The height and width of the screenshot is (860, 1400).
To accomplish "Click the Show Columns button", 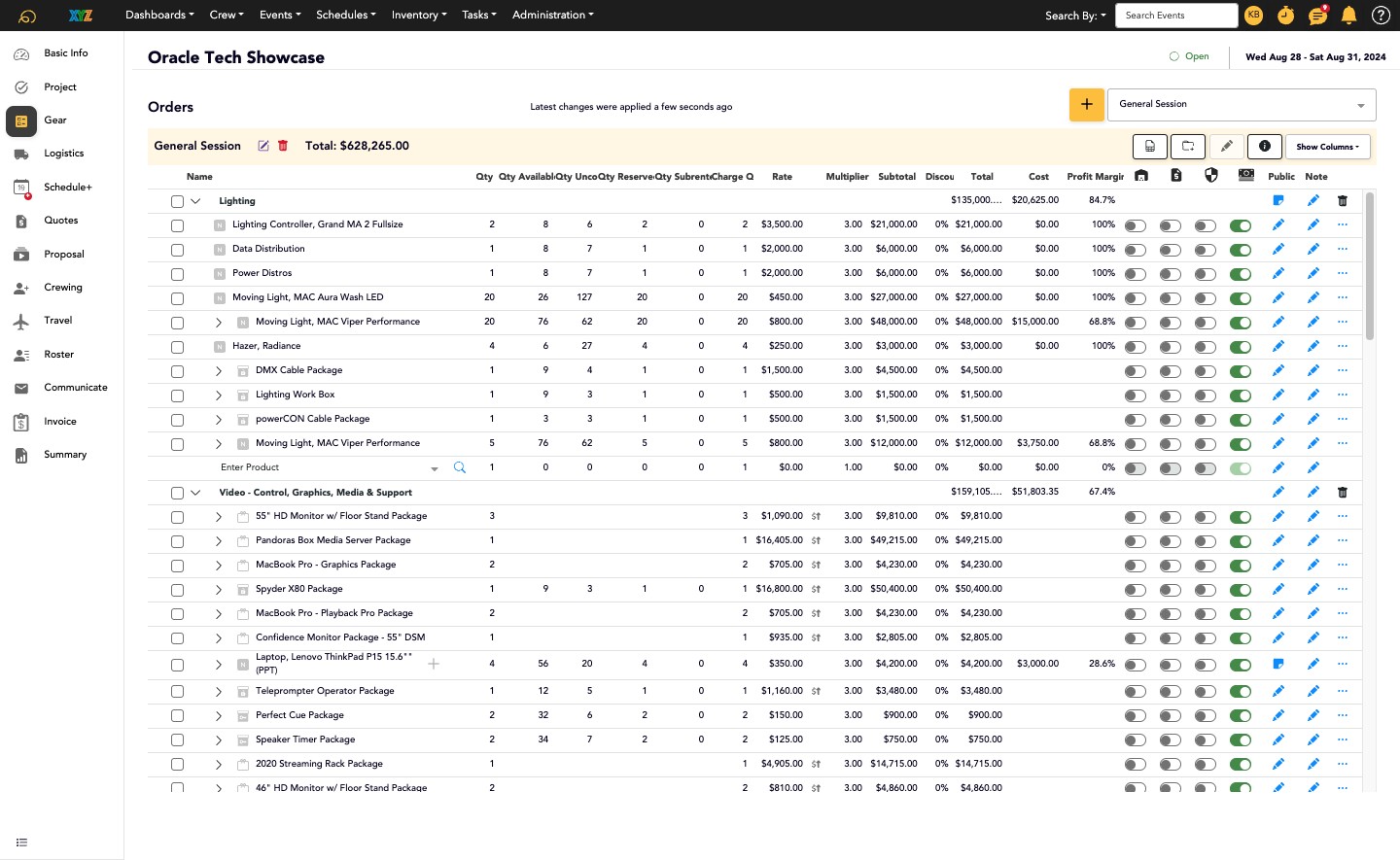I will coord(1327,147).
